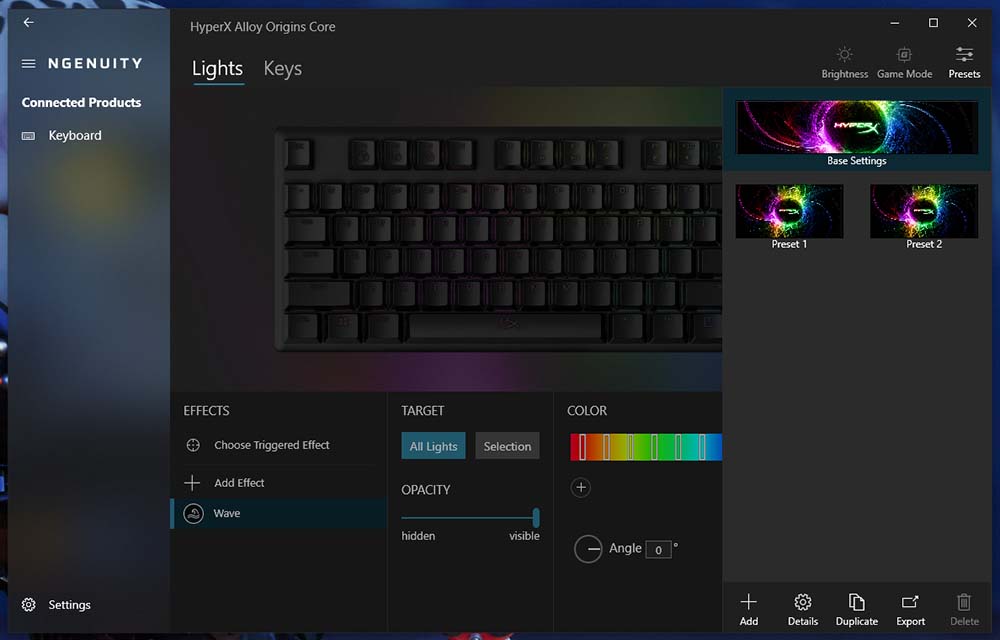Switch target to Selection

pos(507,446)
